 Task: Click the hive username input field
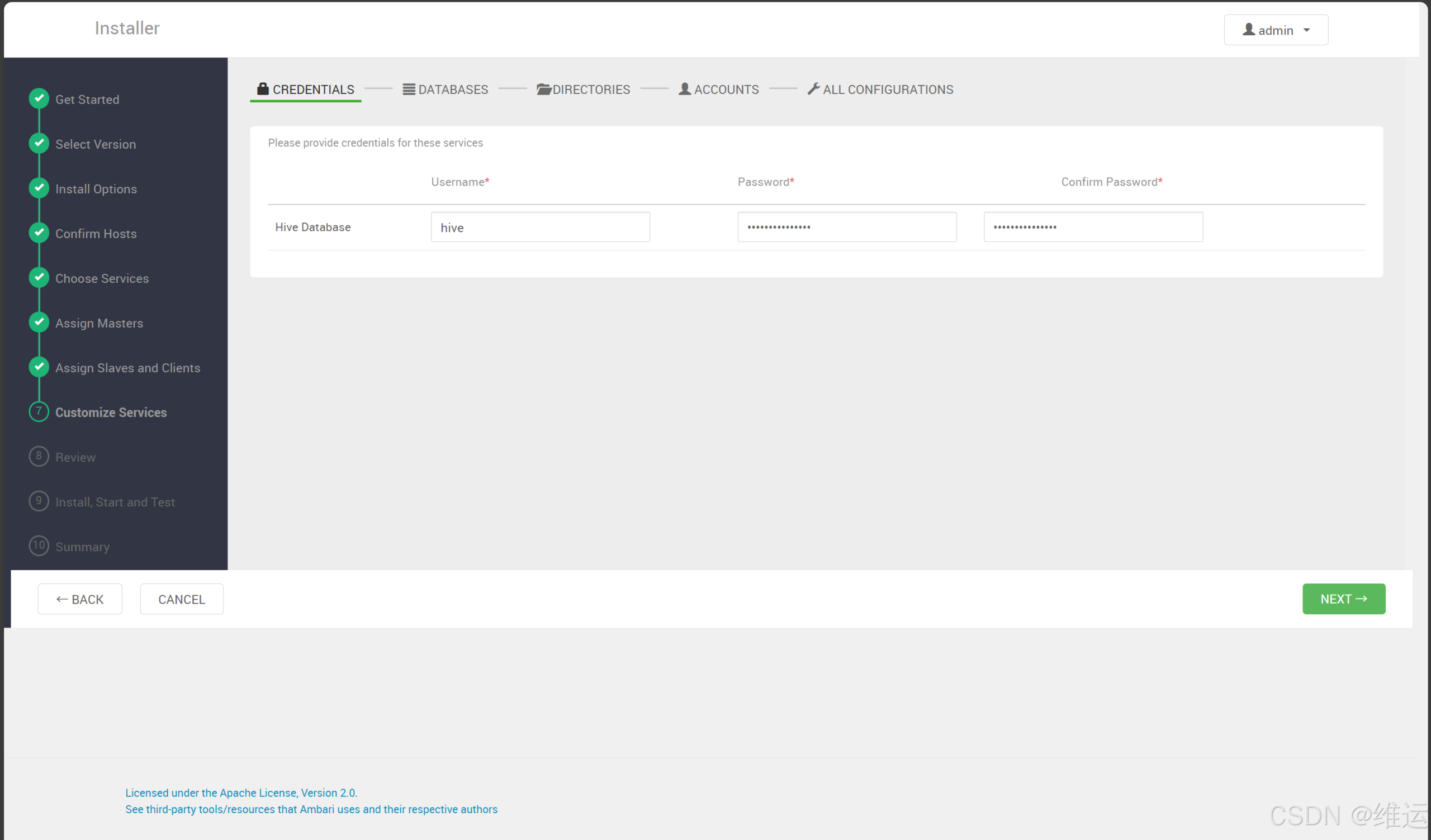click(x=539, y=226)
